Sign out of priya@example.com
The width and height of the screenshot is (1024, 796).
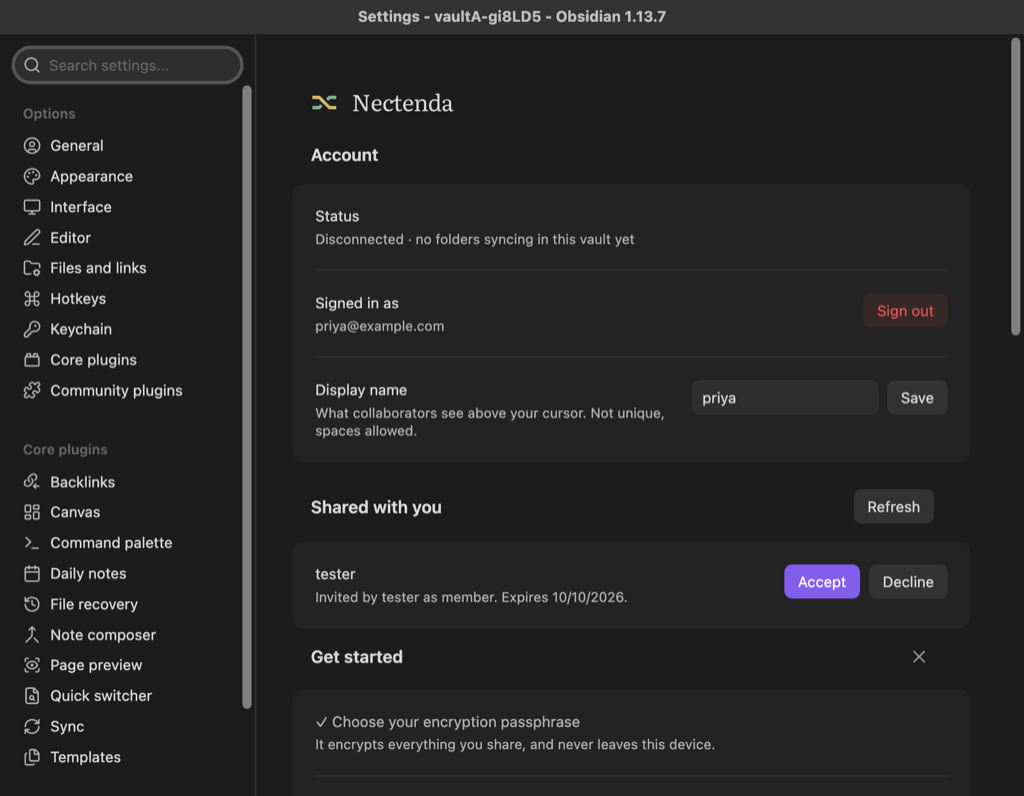905,311
